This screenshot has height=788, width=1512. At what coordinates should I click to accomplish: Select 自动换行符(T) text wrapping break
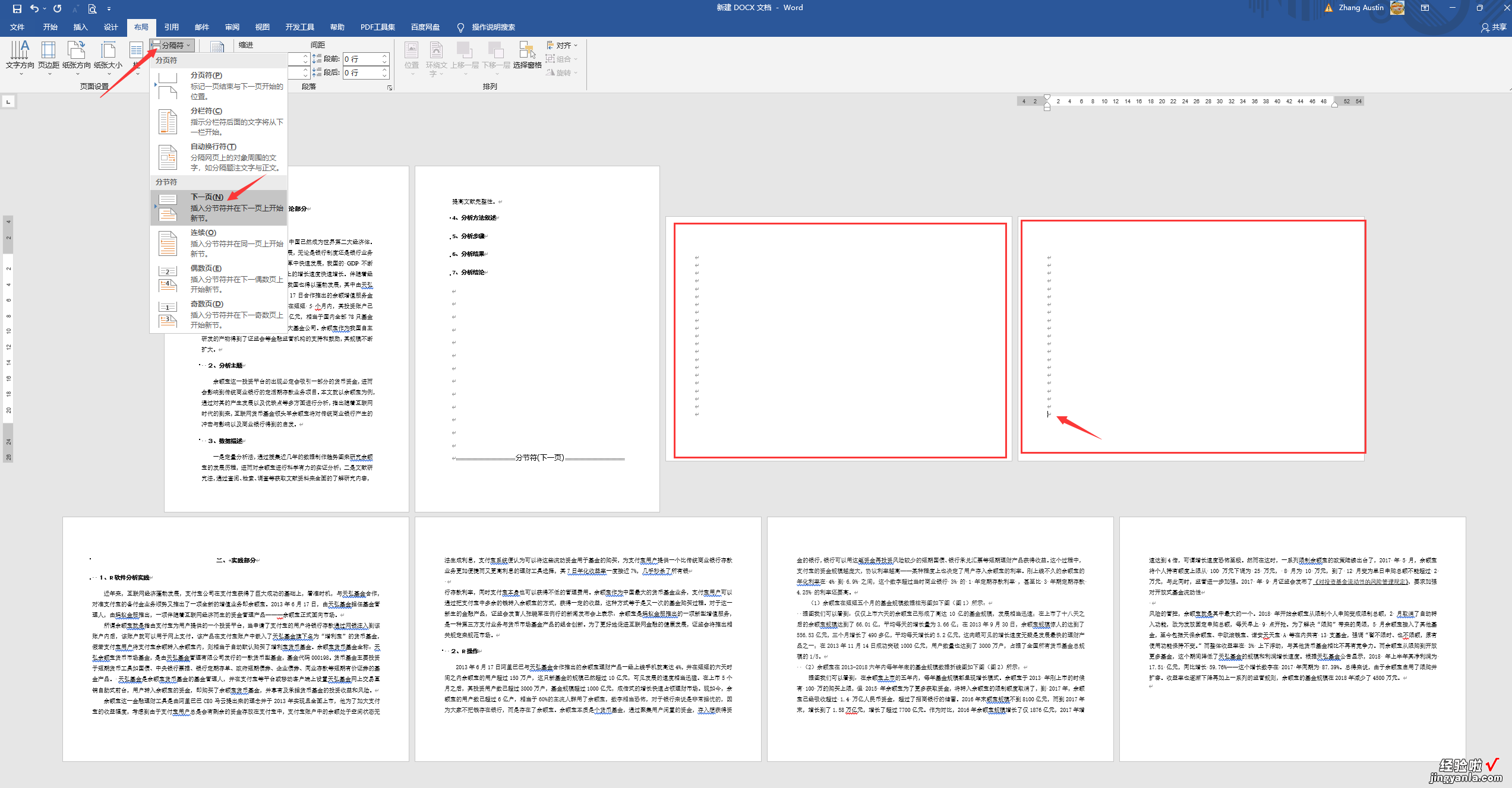pyautogui.click(x=219, y=157)
